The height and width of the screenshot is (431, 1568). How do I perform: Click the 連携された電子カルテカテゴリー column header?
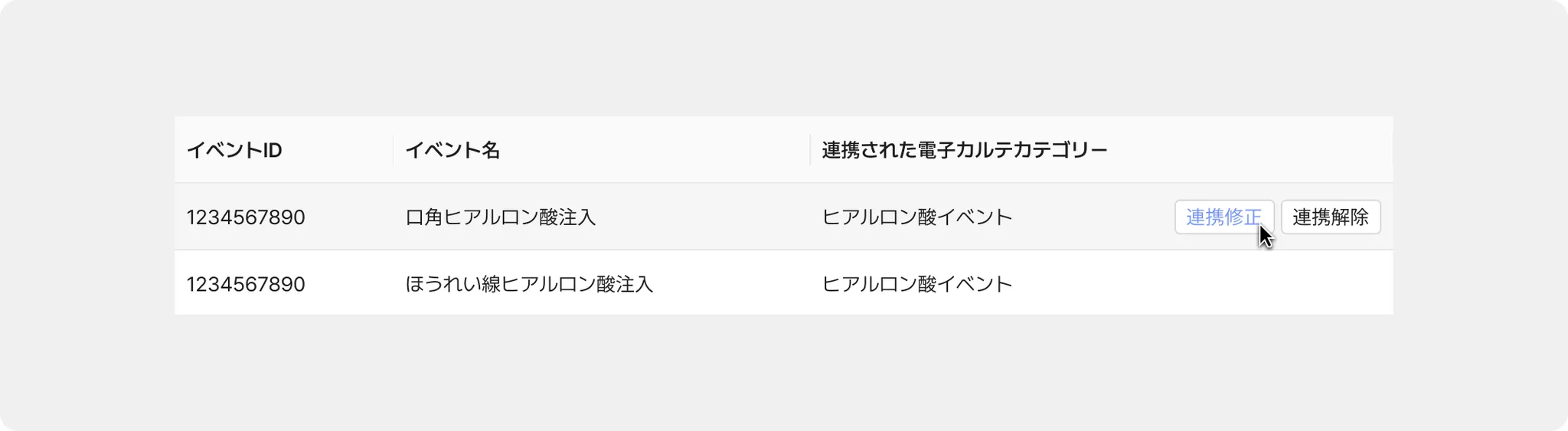click(x=965, y=150)
